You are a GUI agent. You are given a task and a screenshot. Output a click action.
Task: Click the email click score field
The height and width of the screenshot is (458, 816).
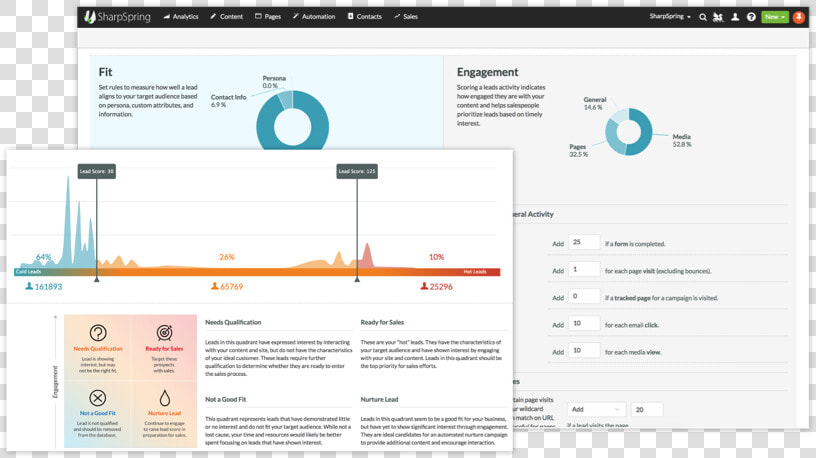pyautogui.click(x=584, y=323)
